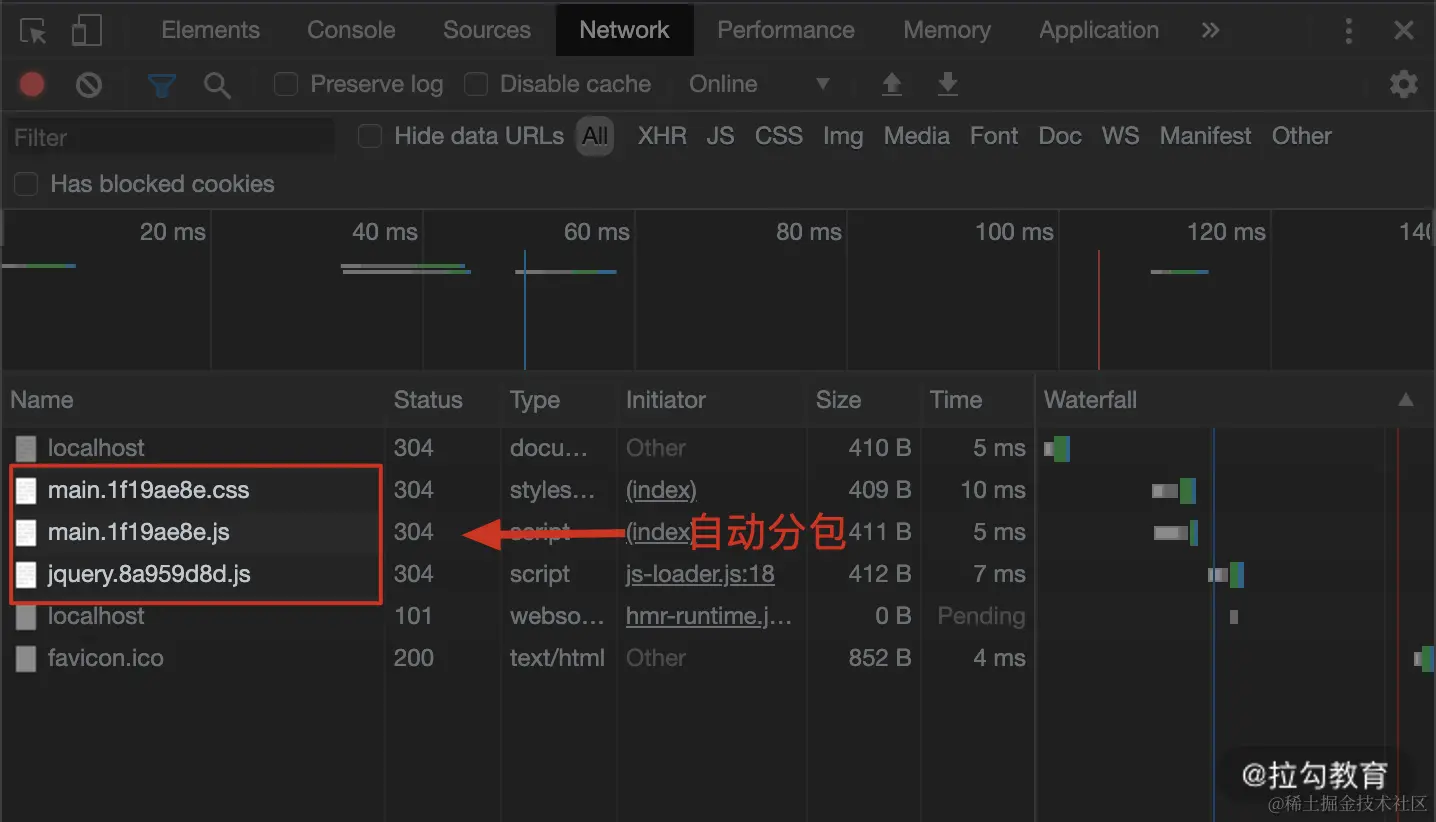Import HAR file with upload arrow
Screen dimensions: 1436x822
click(x=892, y=84)
